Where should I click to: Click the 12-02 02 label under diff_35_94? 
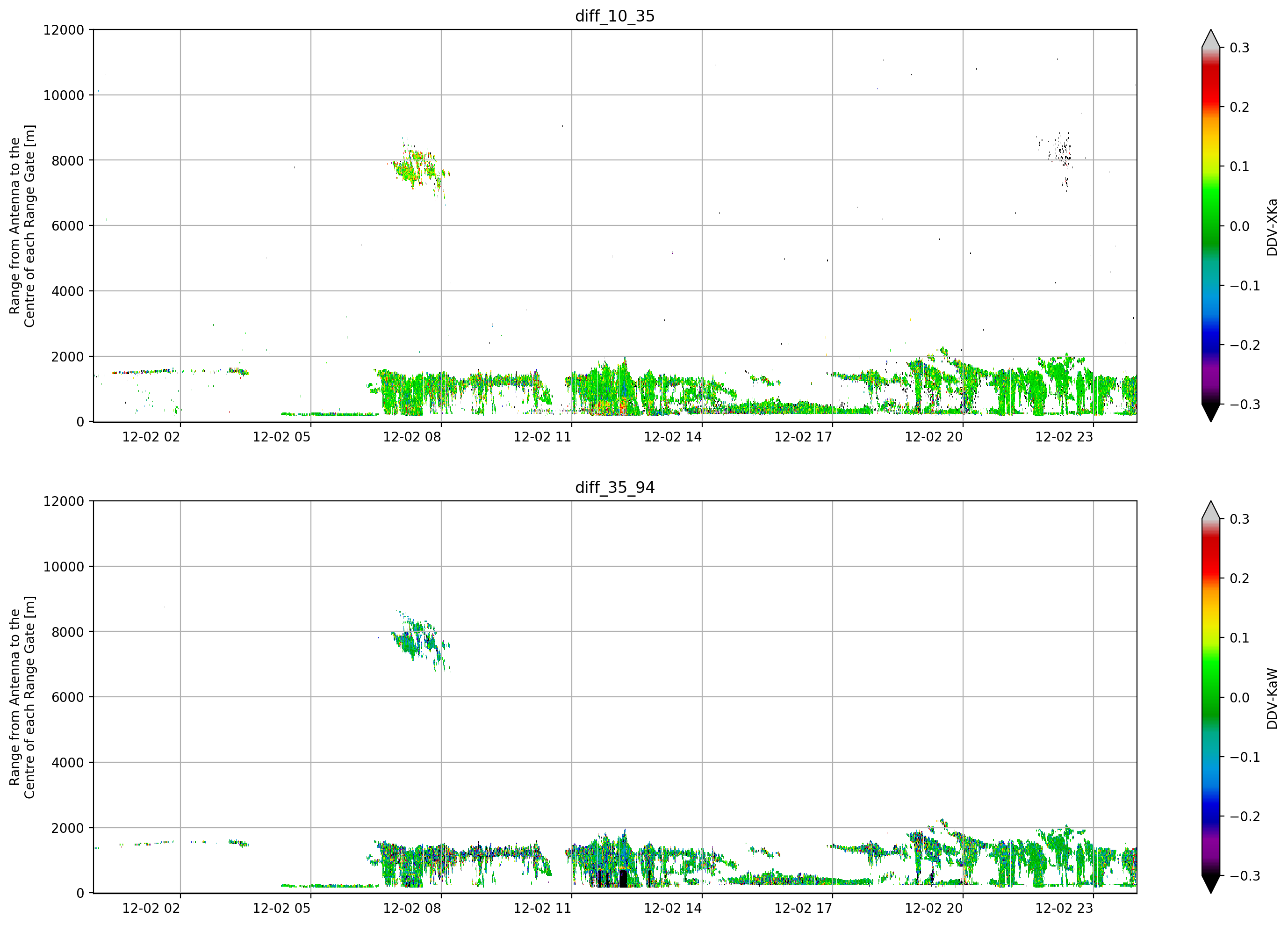(151, 909)
